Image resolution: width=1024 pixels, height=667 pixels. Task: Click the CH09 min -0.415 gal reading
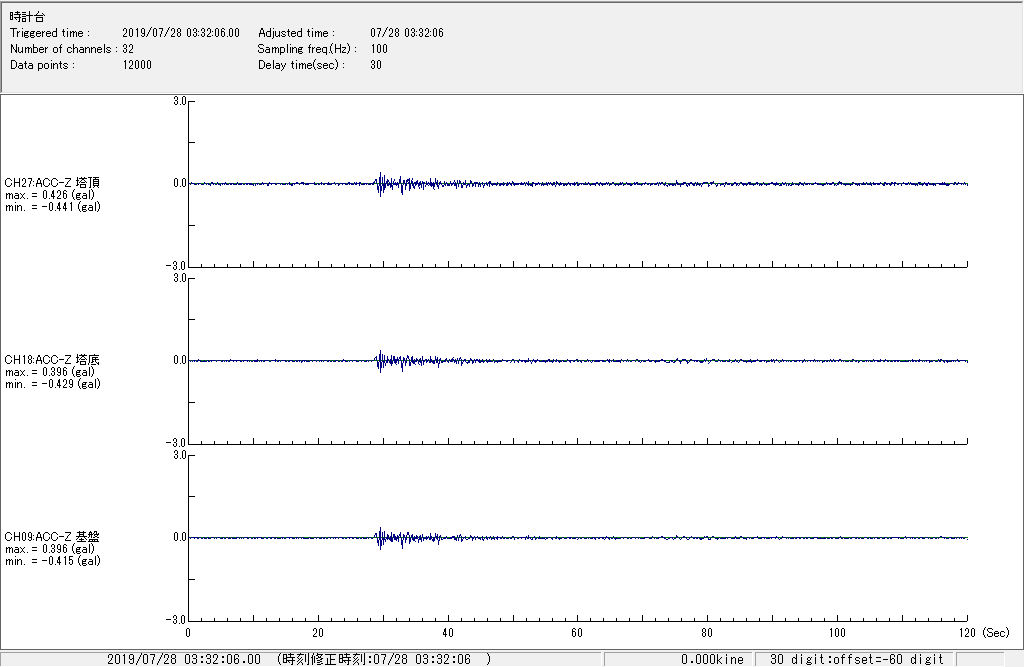tap(52, 561)
